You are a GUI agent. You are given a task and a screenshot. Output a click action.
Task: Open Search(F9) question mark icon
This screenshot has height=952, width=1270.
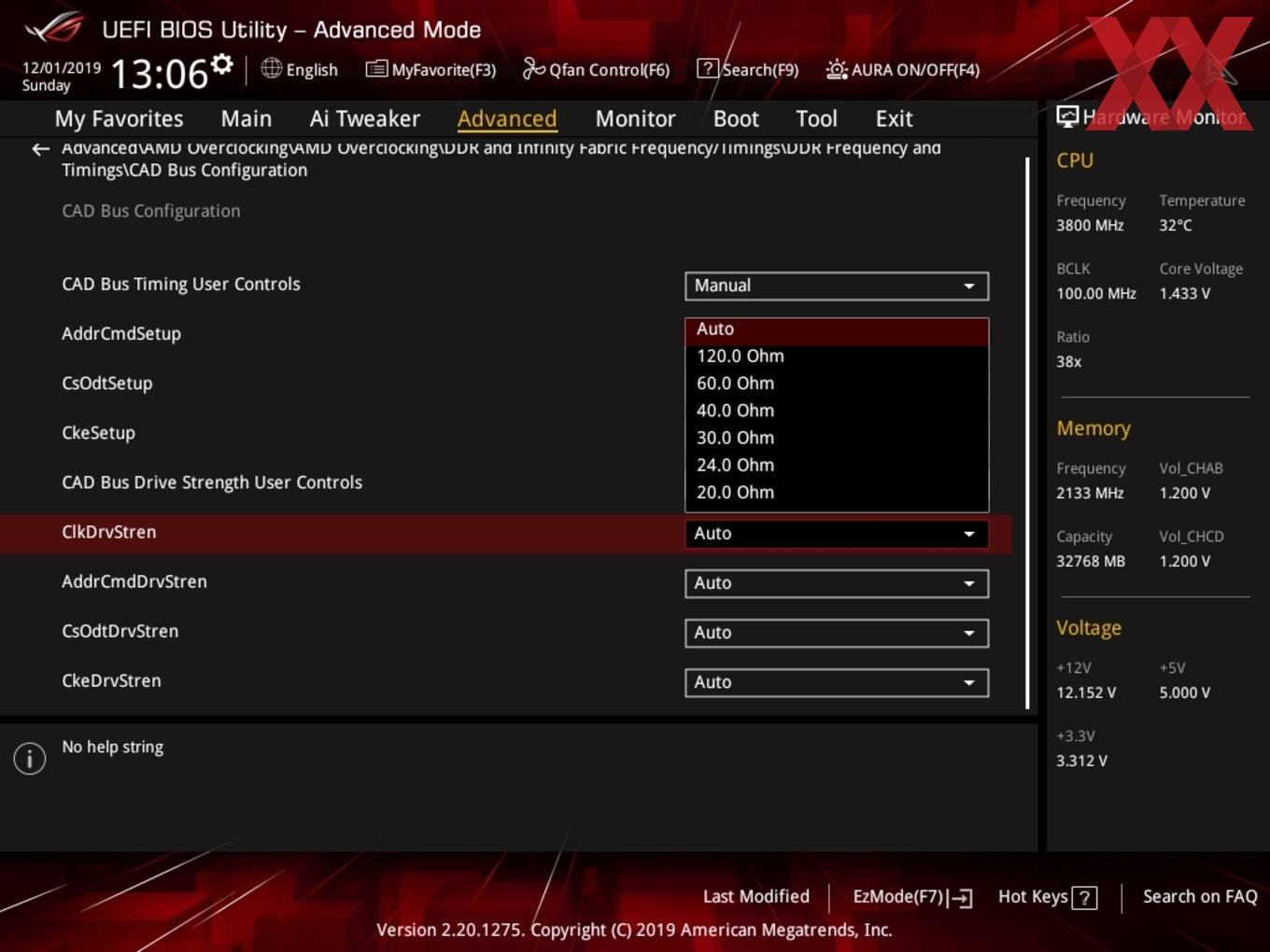click(x=708, y=69)
